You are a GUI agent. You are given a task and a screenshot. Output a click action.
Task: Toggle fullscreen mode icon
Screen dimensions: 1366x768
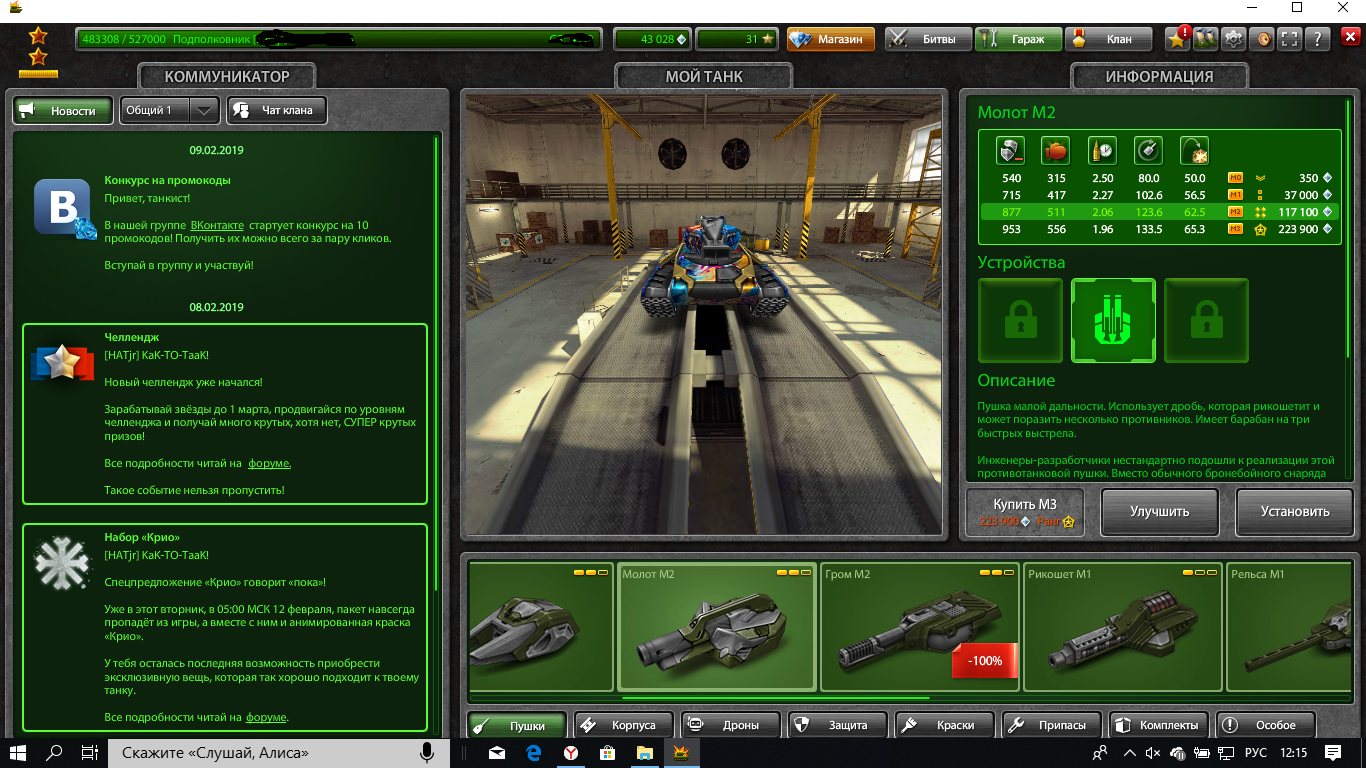pos(1291,39)
